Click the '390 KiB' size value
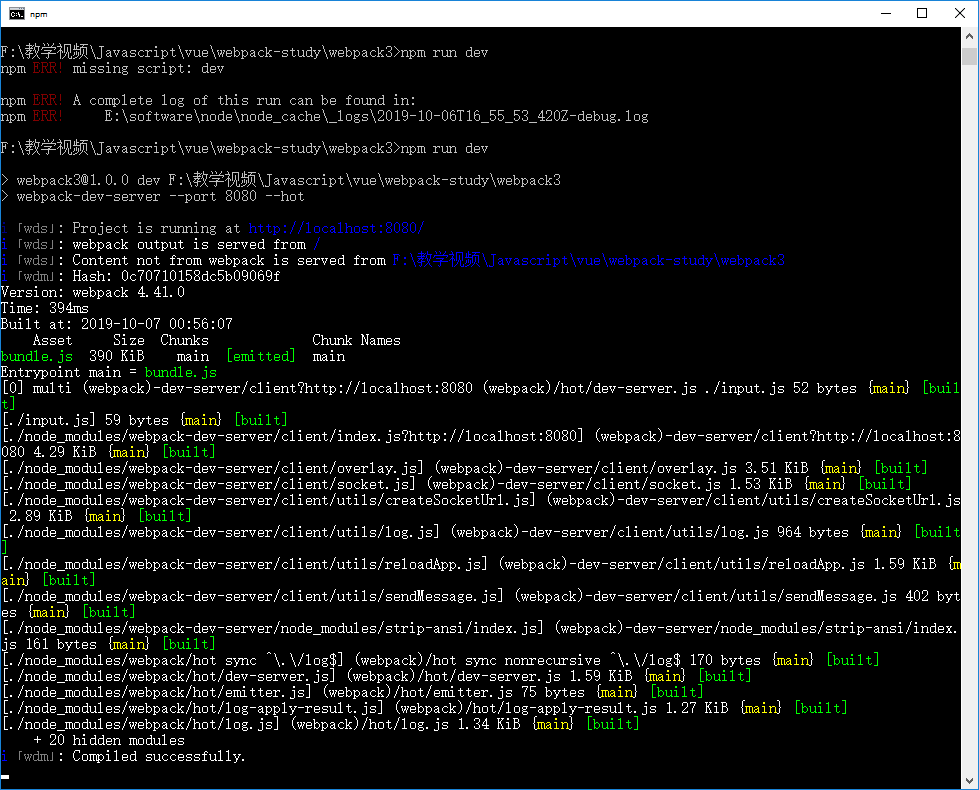Image resolution: width=979 pixels, height=790 pixels. 117,356
